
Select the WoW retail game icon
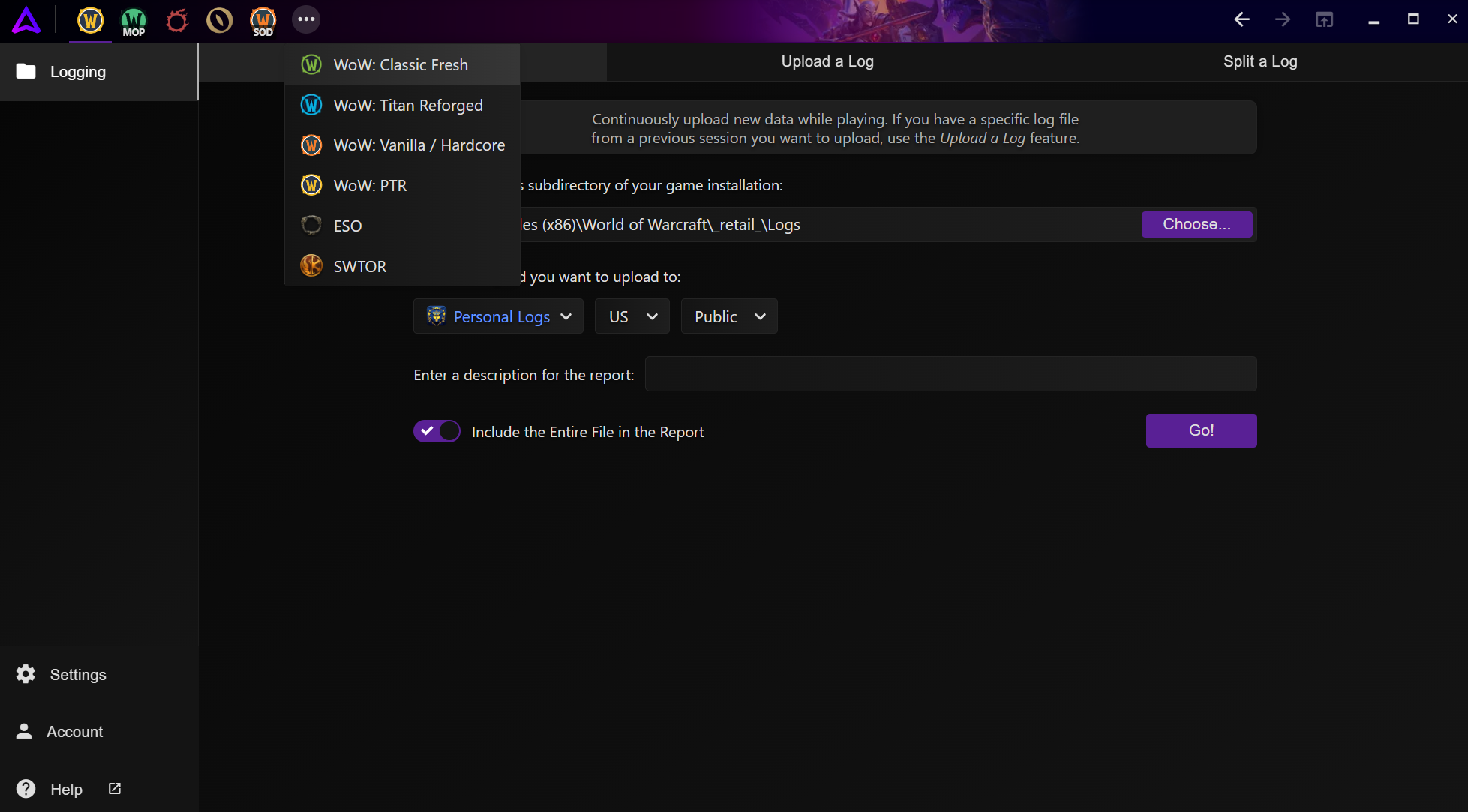90,20
